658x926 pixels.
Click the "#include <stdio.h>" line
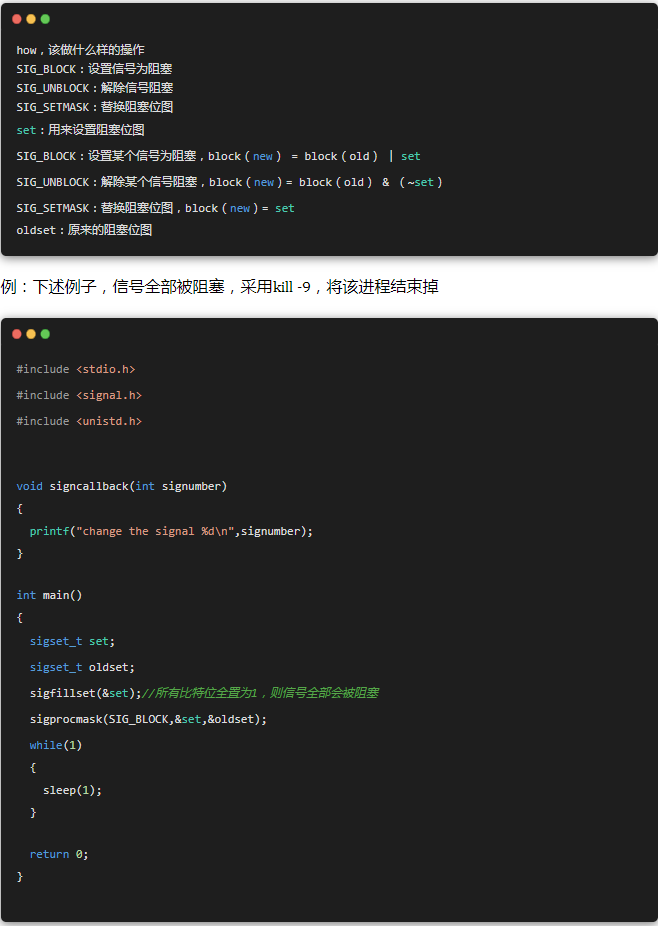click(x=75, y=369)
